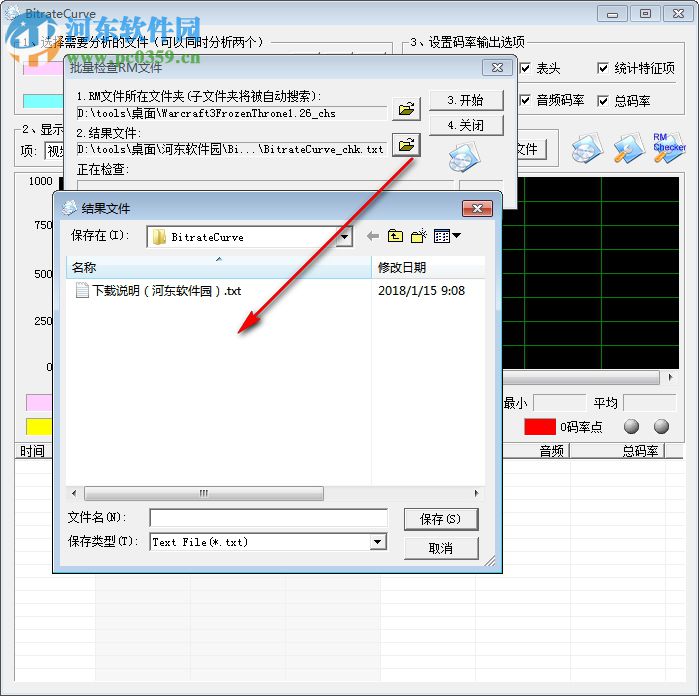Toggle the 表头 checkbox
Image resolution: width=699 pixels, height=696 pixels.
pyautogui.click(x=526, y=68)
